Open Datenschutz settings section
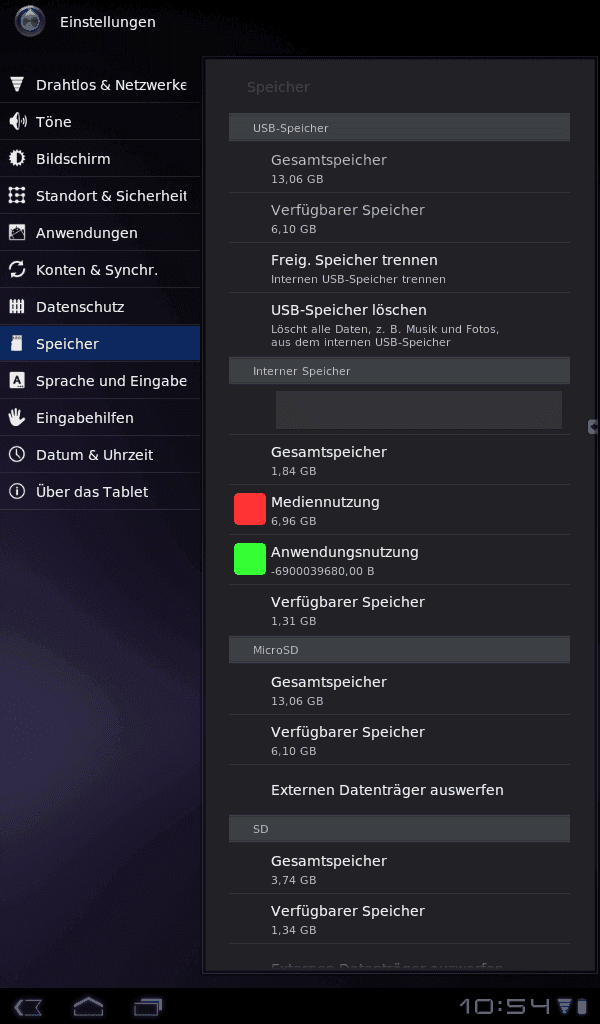 tap(100, 307)
